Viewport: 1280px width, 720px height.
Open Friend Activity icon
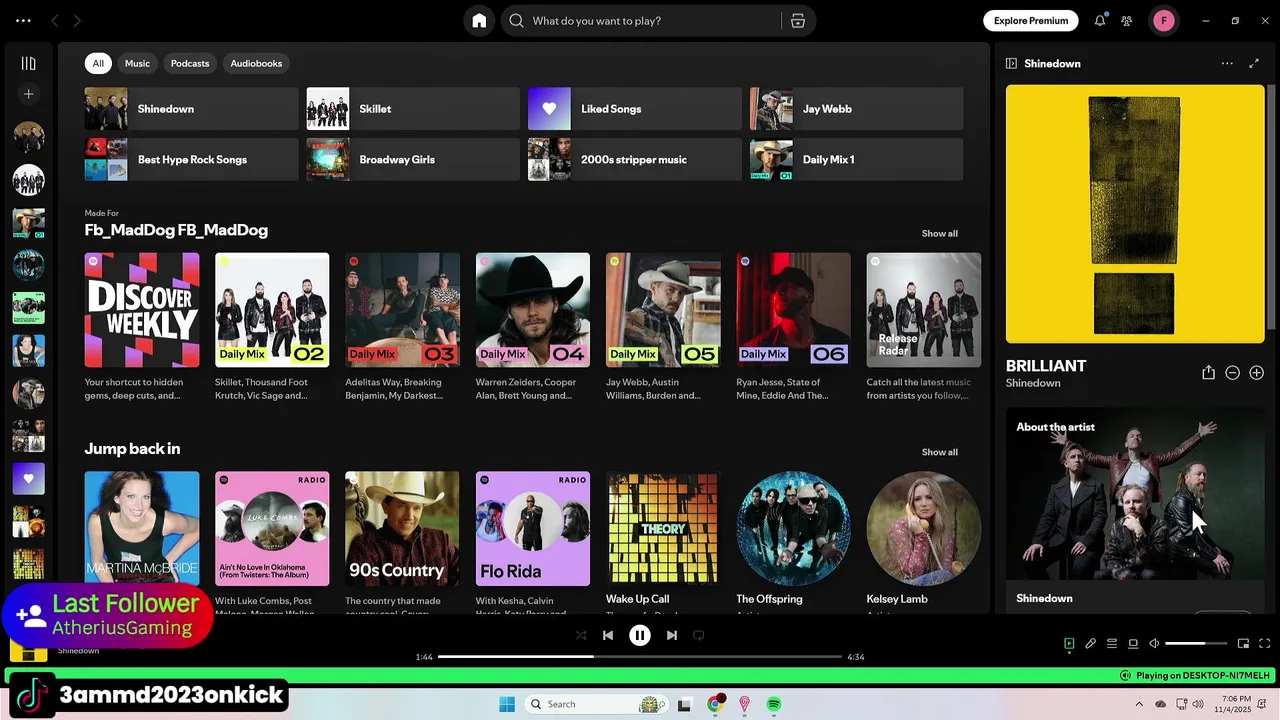[x=1127, y=20]
